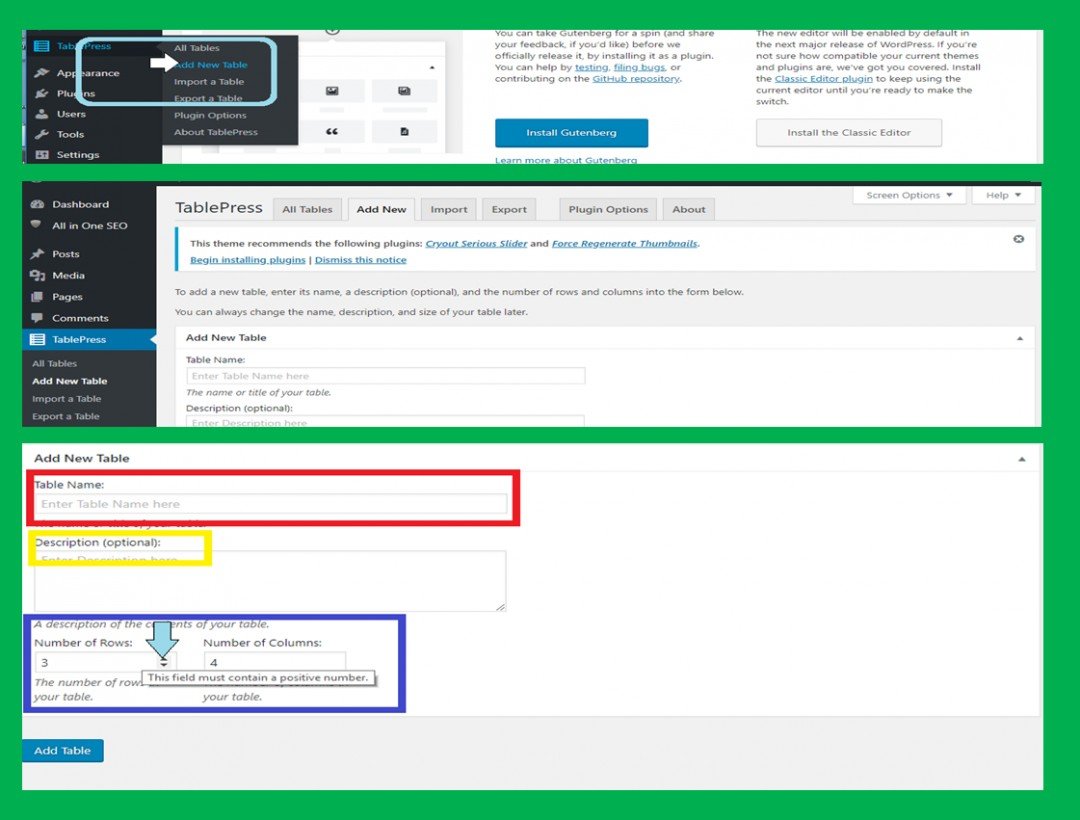This screenshot has height=820, width=1080.
Task: Open the Classic Editor plugin link
Action: (823, 78)
